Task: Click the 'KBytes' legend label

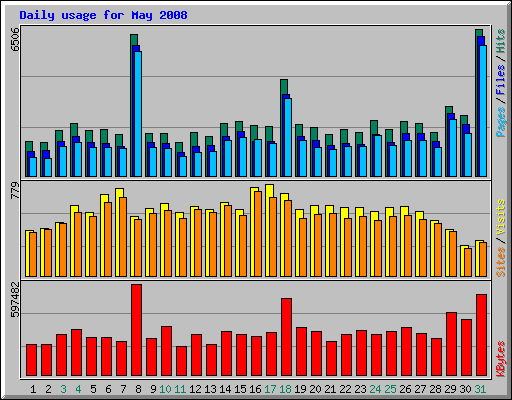Action: click(x=500, y=359)
